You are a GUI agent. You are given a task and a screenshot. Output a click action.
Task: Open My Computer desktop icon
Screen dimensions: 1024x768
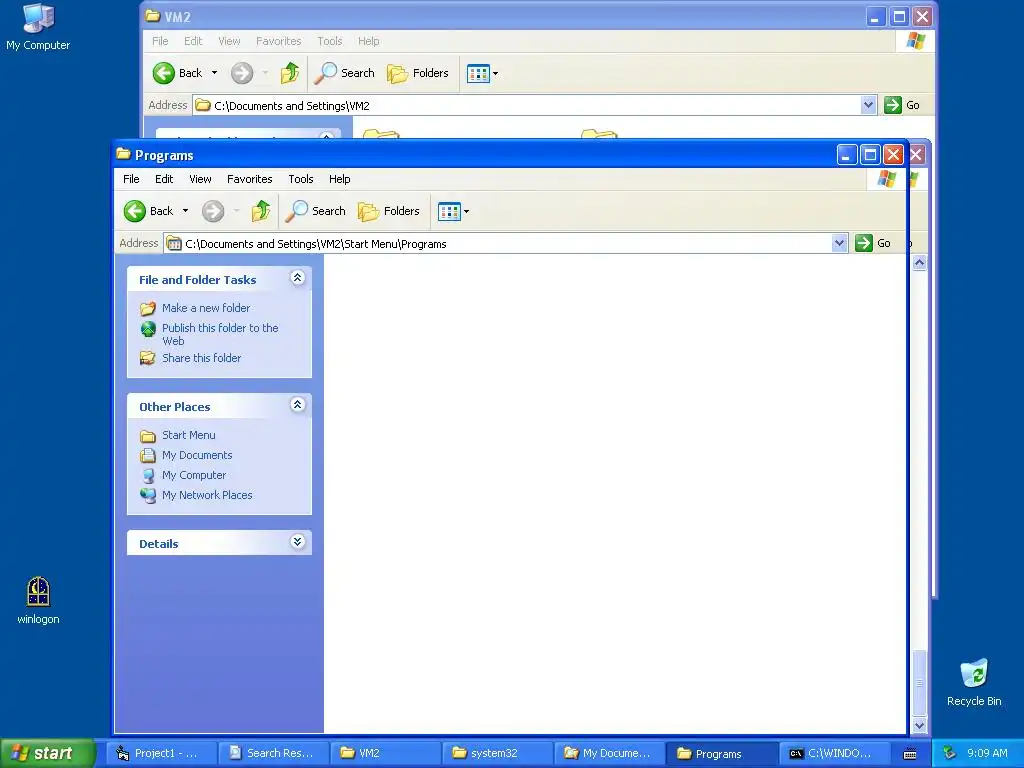pyautogui.click(x=38, y=27)
